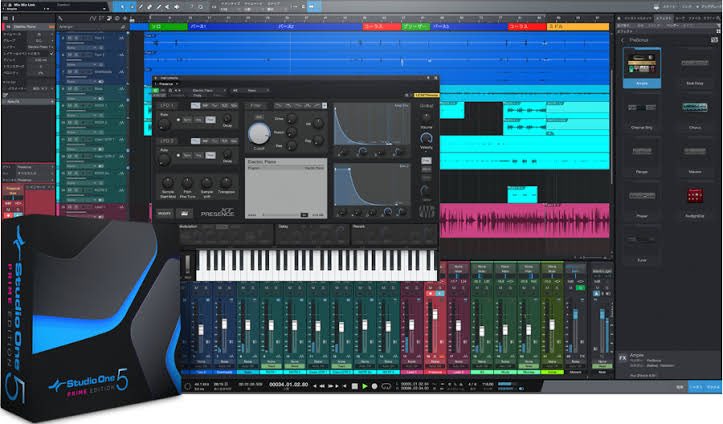Open the track list wrench options
The image size is (723, 424).
tap(60, 18)
